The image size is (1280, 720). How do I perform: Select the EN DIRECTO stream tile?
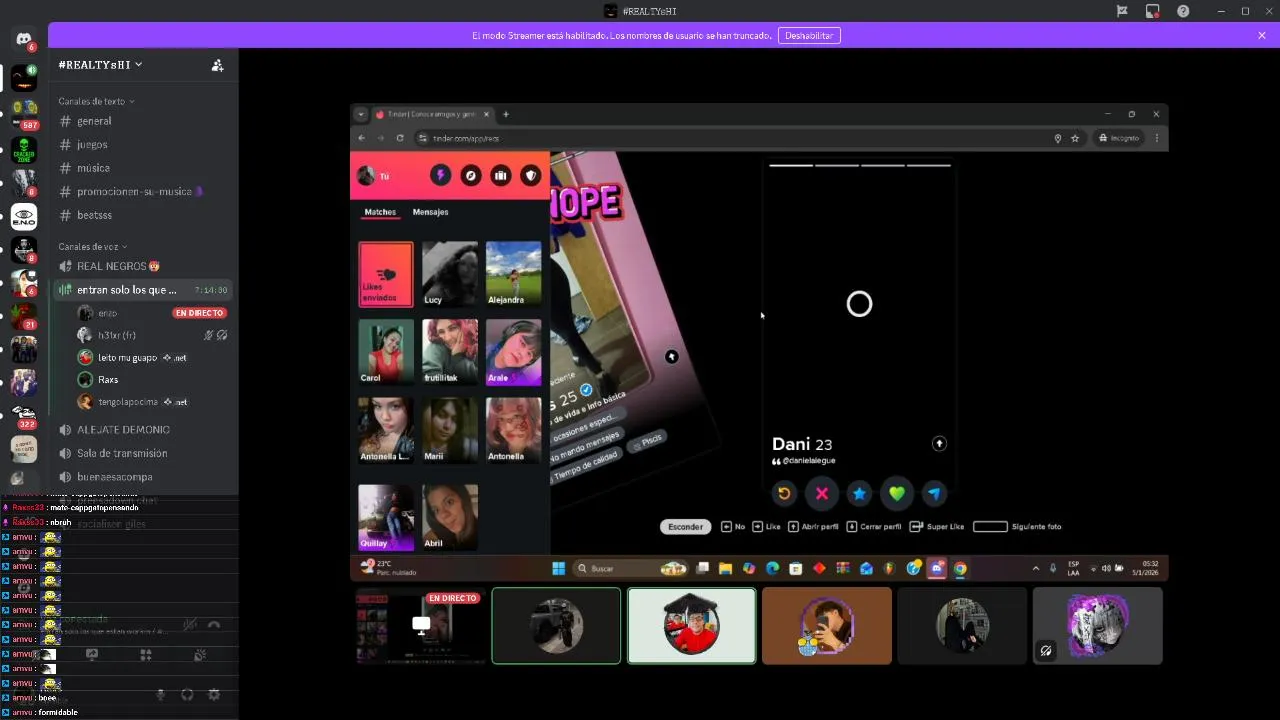point(420,626)
